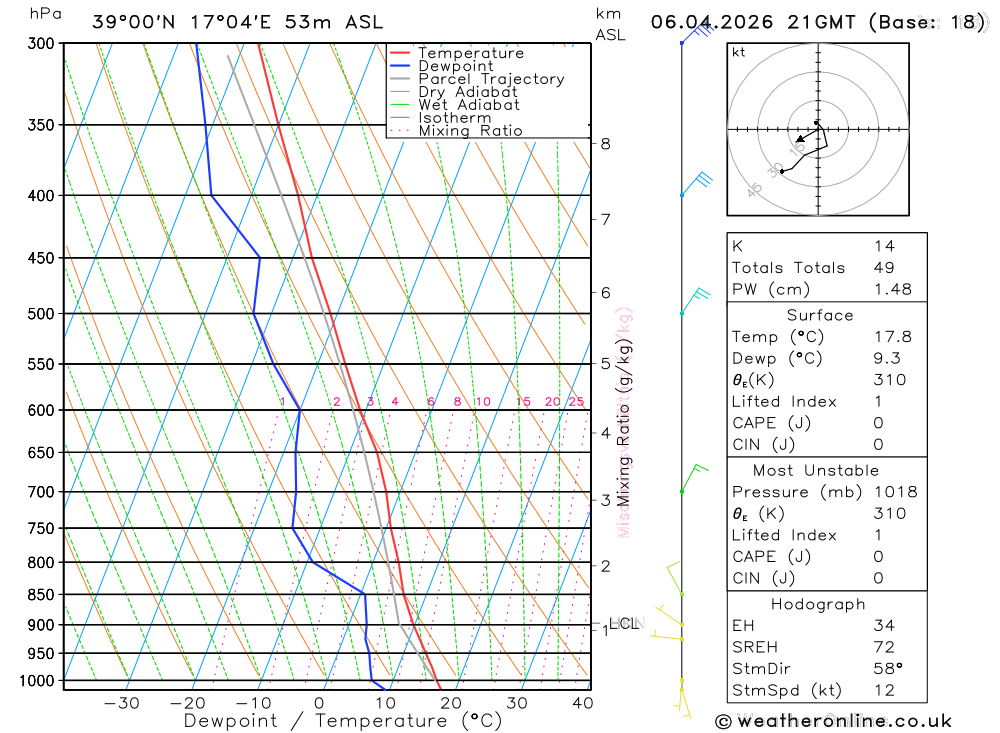Click the cyan wind barb at 500 hPa

pyautogui.click(x=695, y=301)
